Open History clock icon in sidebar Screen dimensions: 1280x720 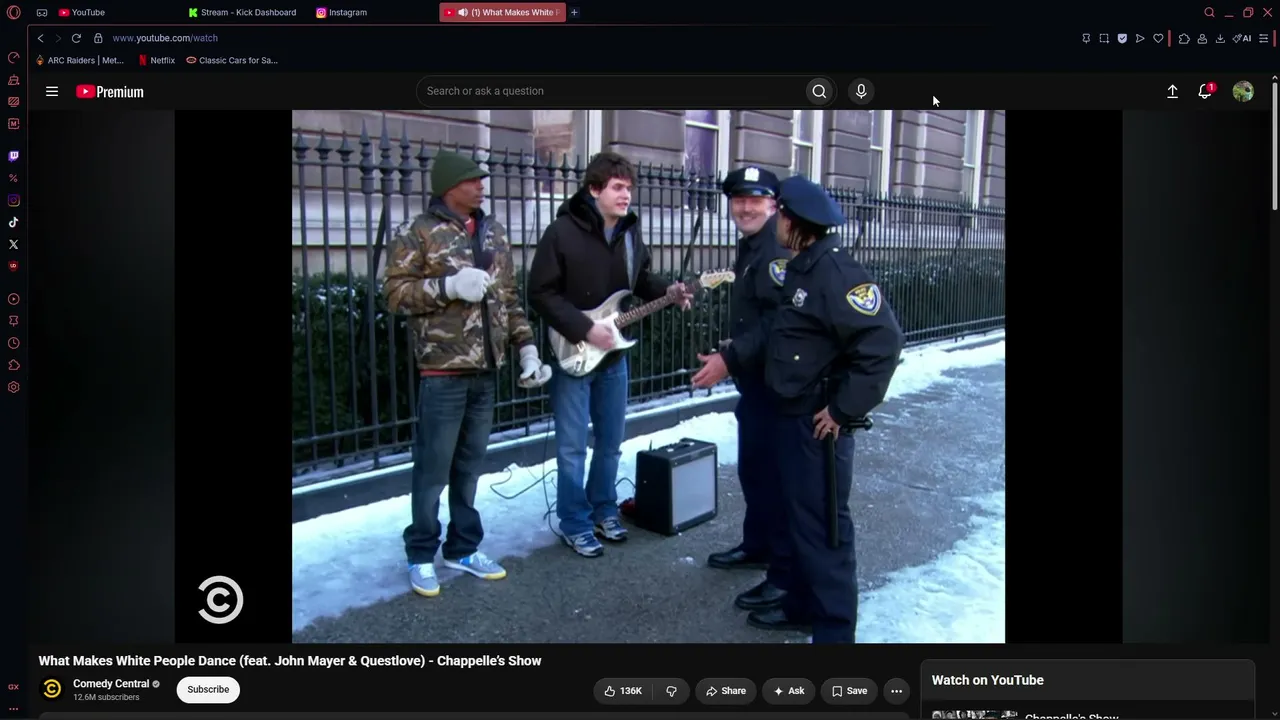click(x=13, y=343)
